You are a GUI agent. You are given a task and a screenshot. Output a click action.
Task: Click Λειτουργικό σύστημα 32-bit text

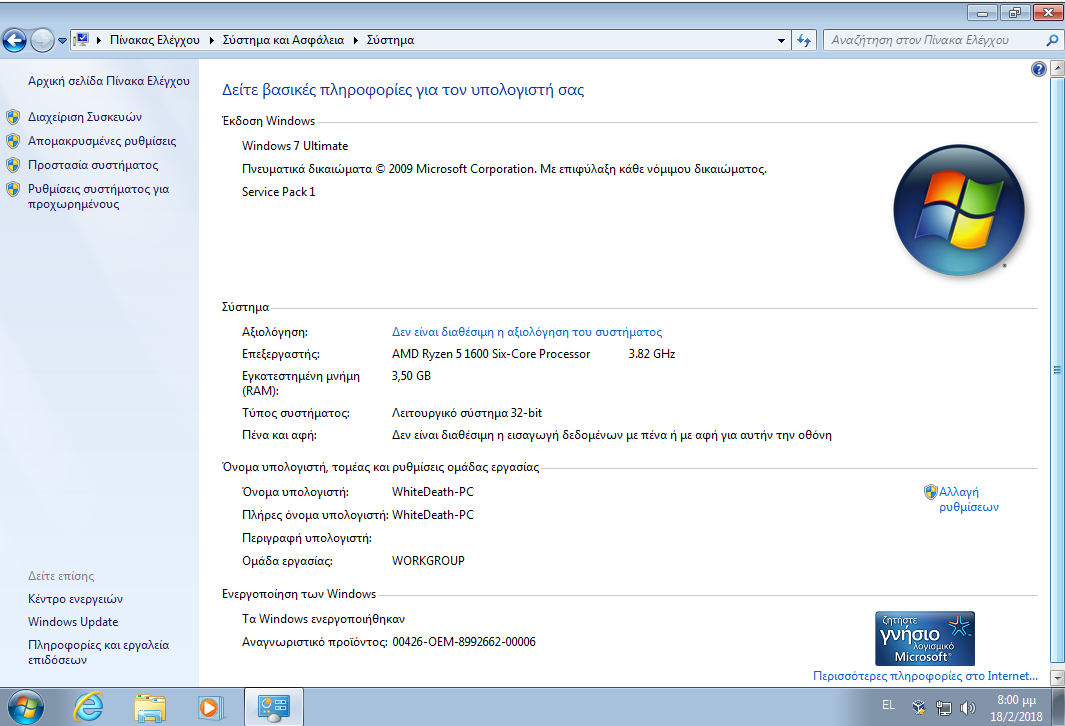(x=467, y=413)
